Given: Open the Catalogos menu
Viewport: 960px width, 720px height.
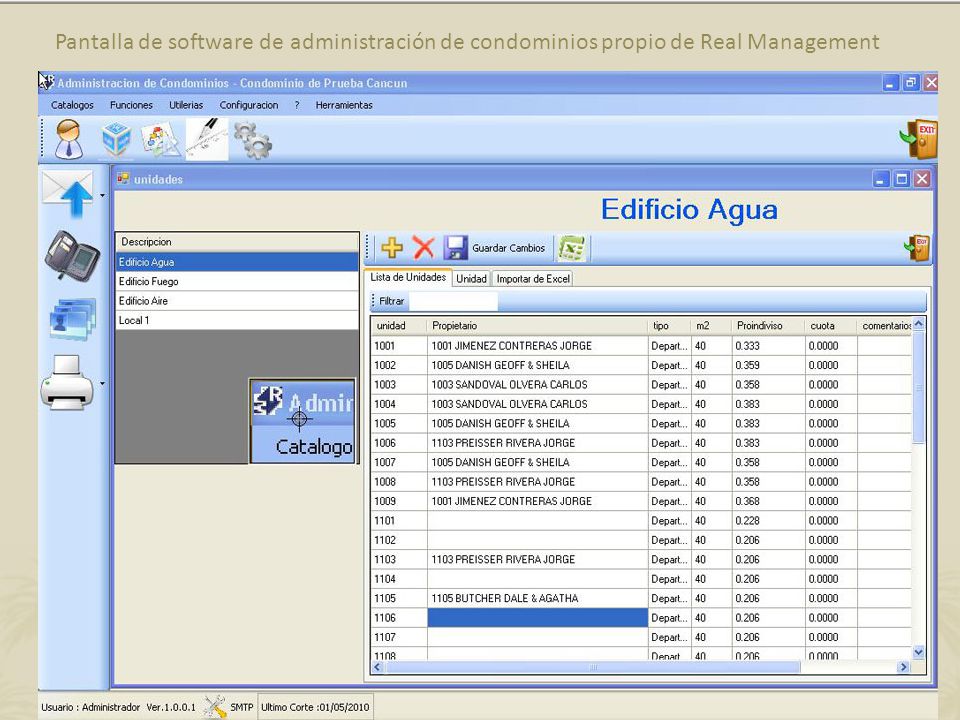Looking at the screenshot, I should pyautogui.click(x=72, y=105).
